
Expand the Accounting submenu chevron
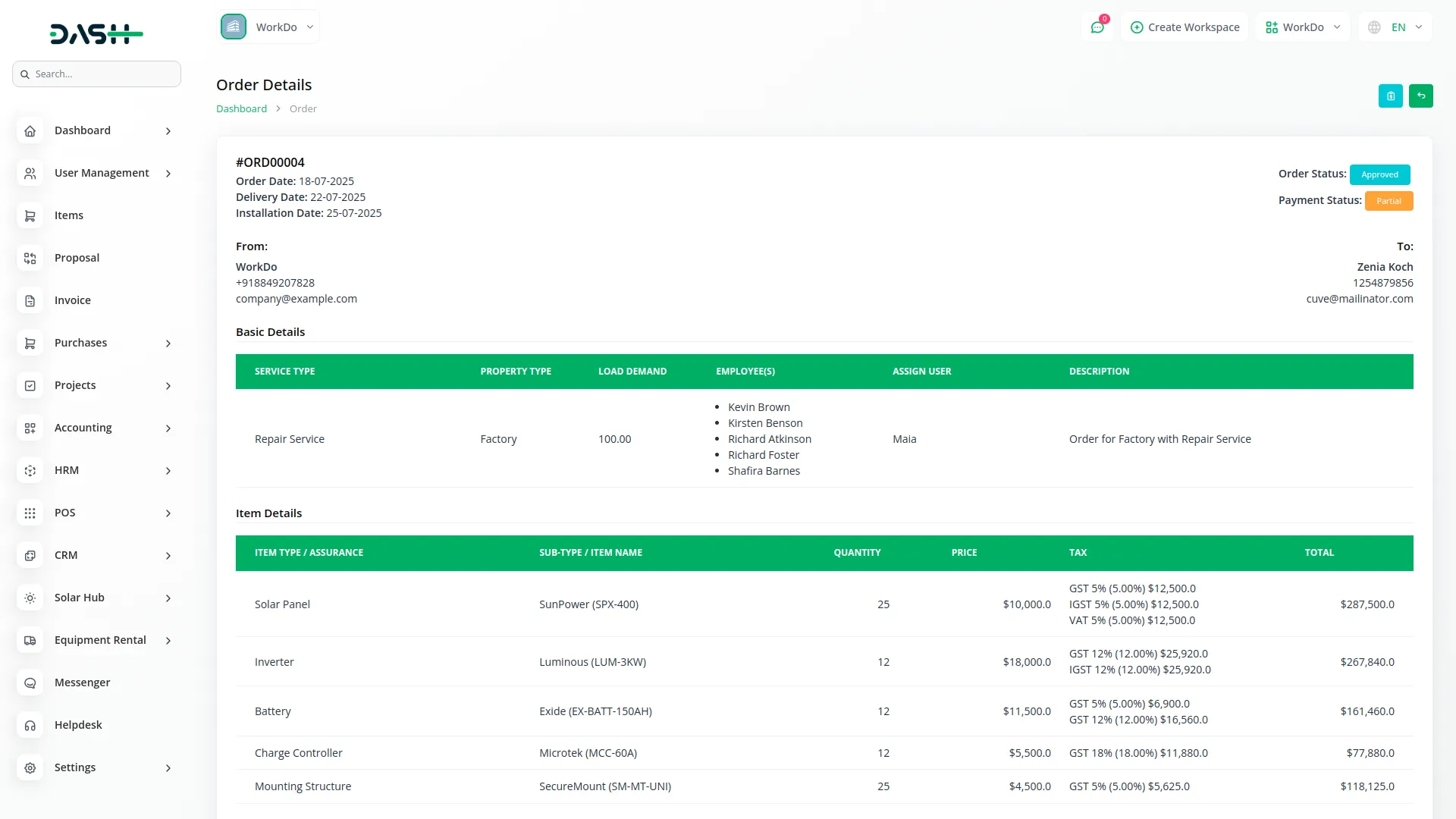point(168,428)
